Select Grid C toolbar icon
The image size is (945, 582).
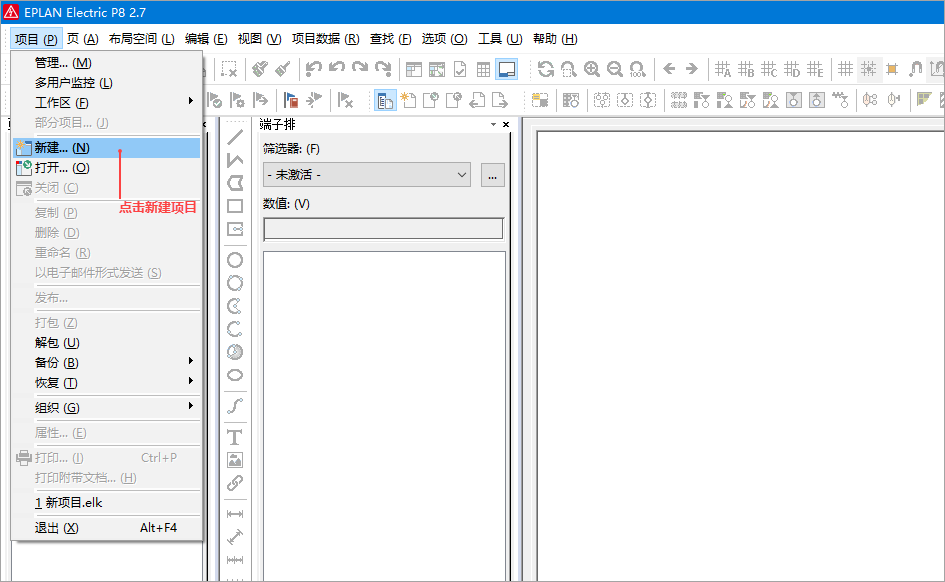click(x=769, y=69)
